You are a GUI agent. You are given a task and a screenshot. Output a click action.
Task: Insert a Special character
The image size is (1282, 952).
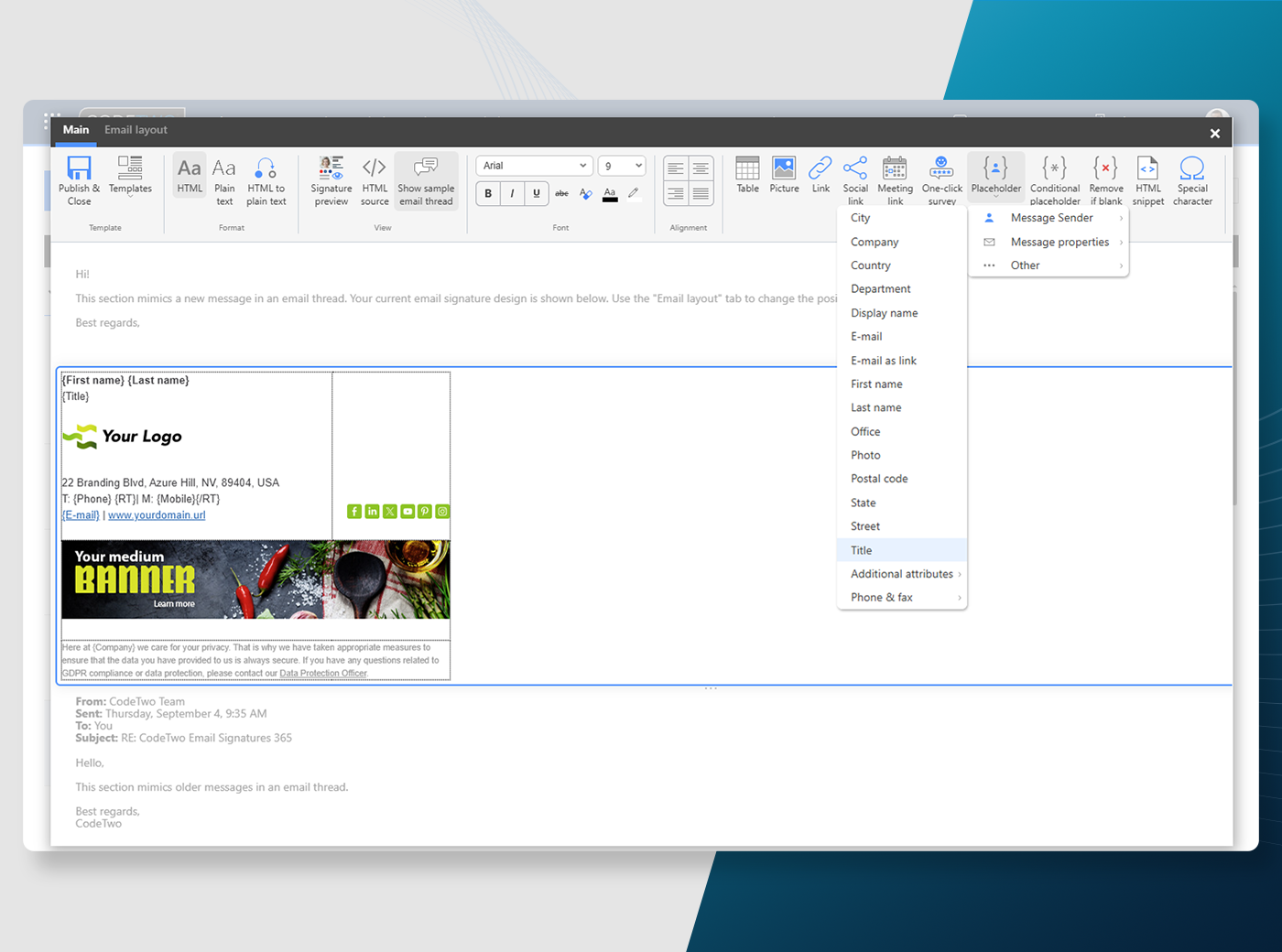[x=1192, y=181]
